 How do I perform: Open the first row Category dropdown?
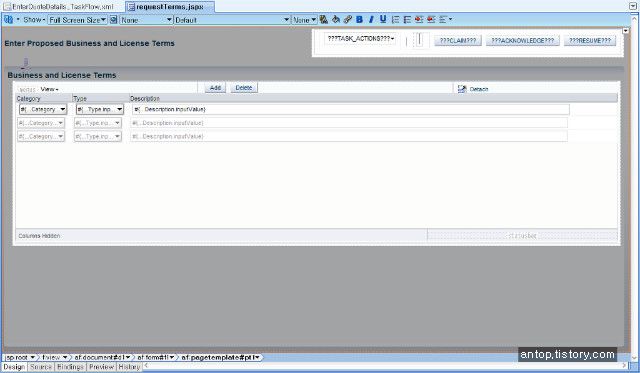(42, 109)
